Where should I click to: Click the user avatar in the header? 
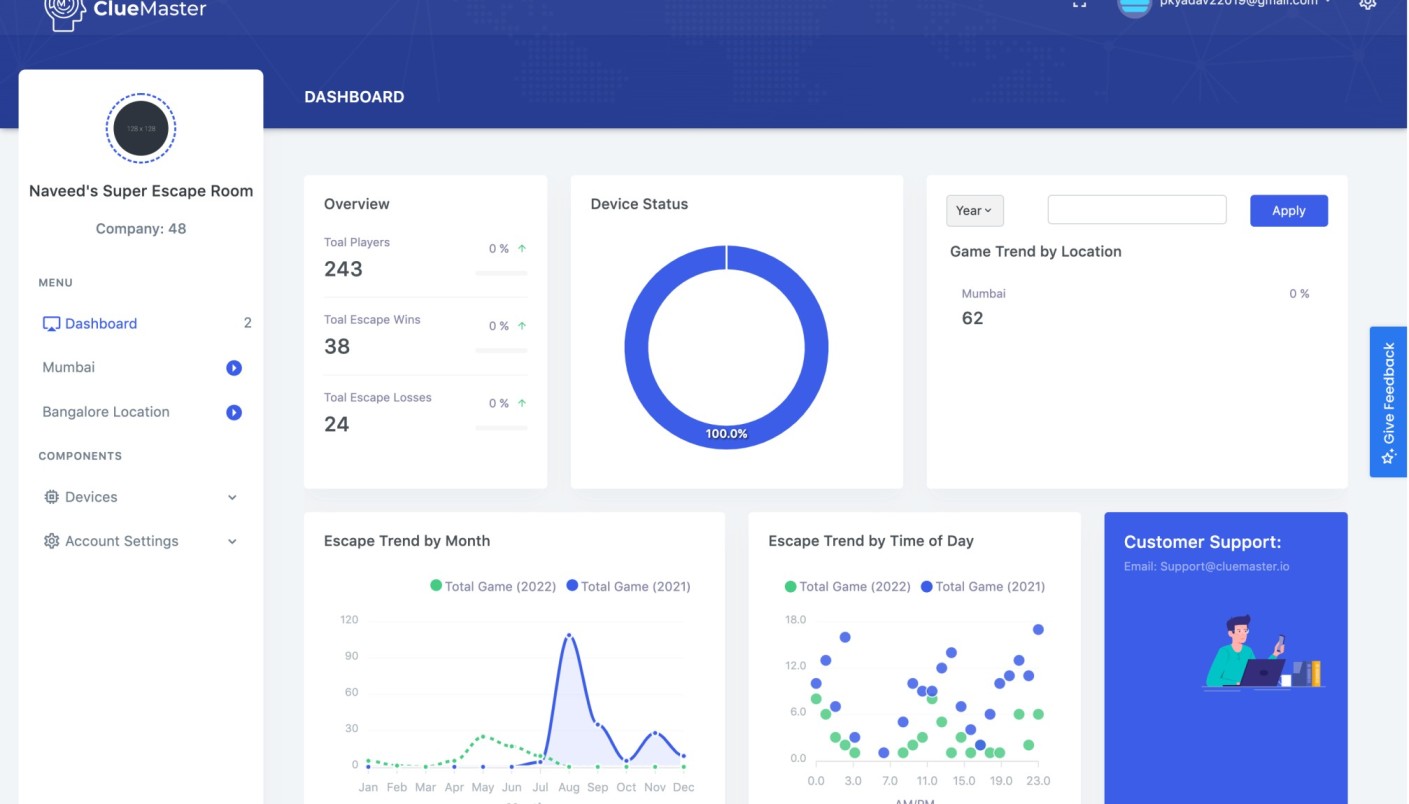(x=1135, y=5)
